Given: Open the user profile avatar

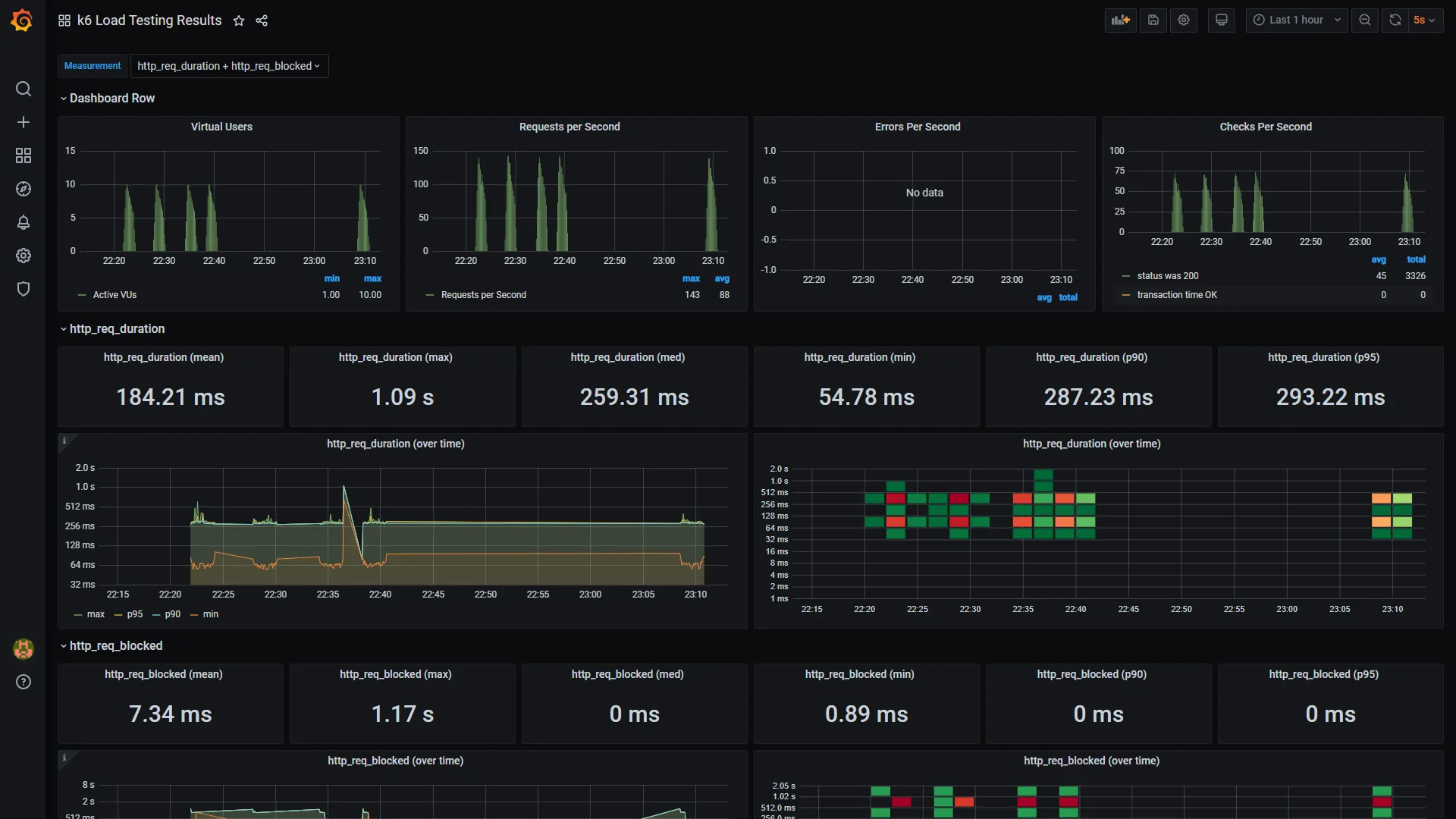Looking at the screenshot, I should pyautogui.click(x=24, y=648).
